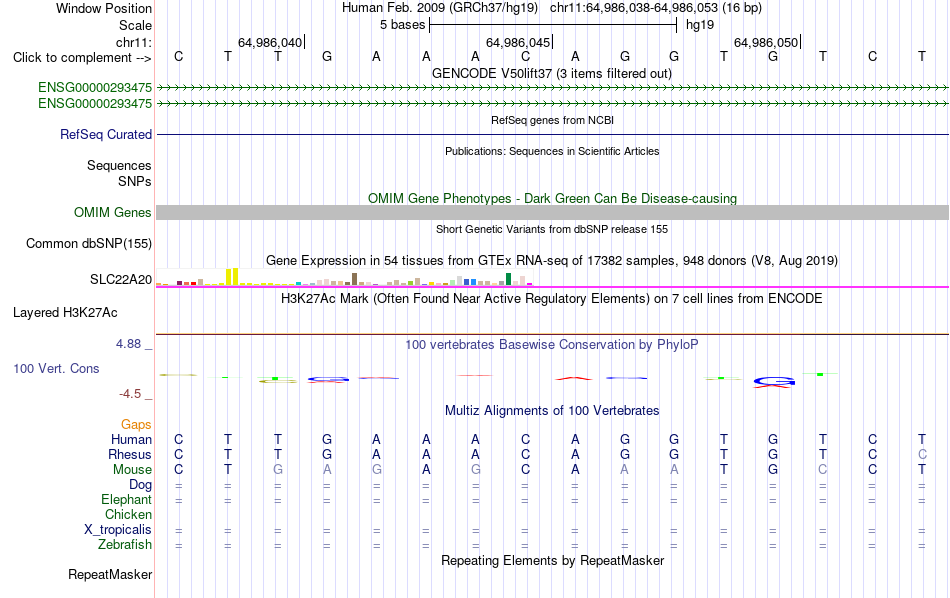The height and width of the screenshot is (598, 950).
Task: Select the first ENSG00000293475 transcript label
Action: [x=95, y=87]
